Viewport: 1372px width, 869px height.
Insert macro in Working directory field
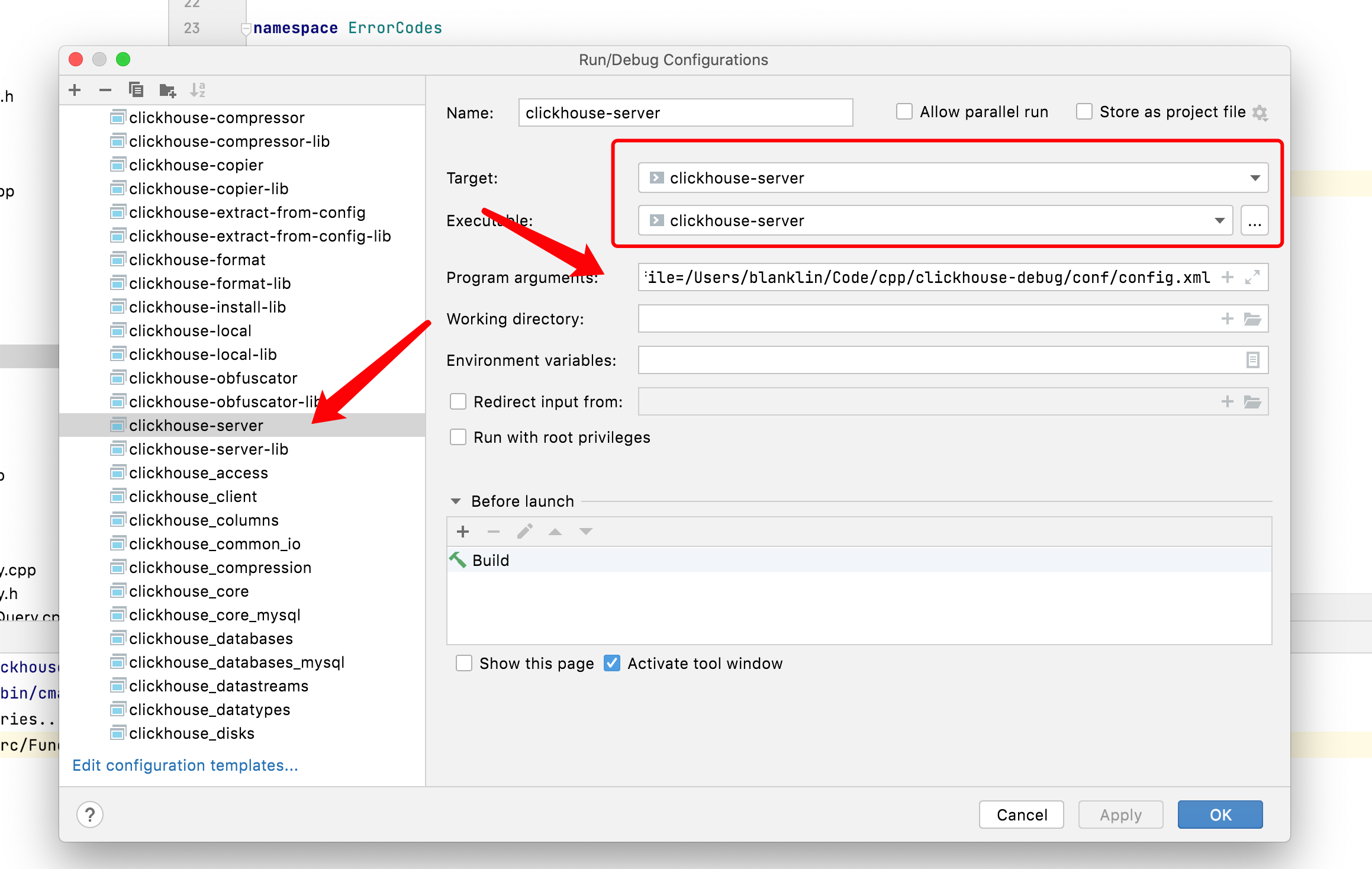point(1228,318)
